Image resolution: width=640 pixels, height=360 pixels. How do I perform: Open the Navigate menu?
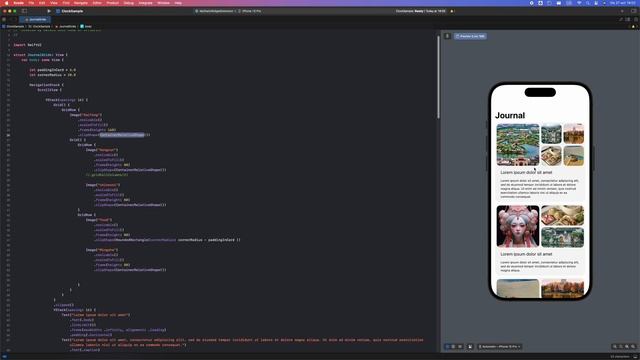point(81,3)
